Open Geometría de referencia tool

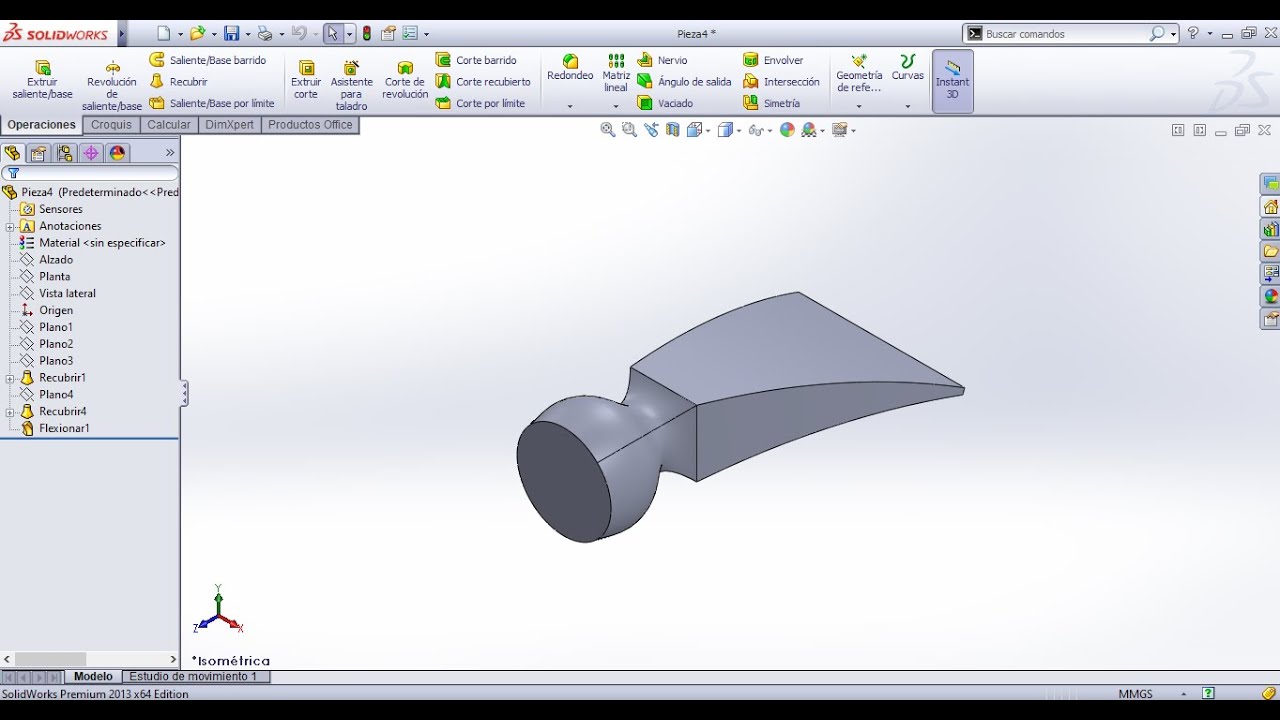(859, 74)
